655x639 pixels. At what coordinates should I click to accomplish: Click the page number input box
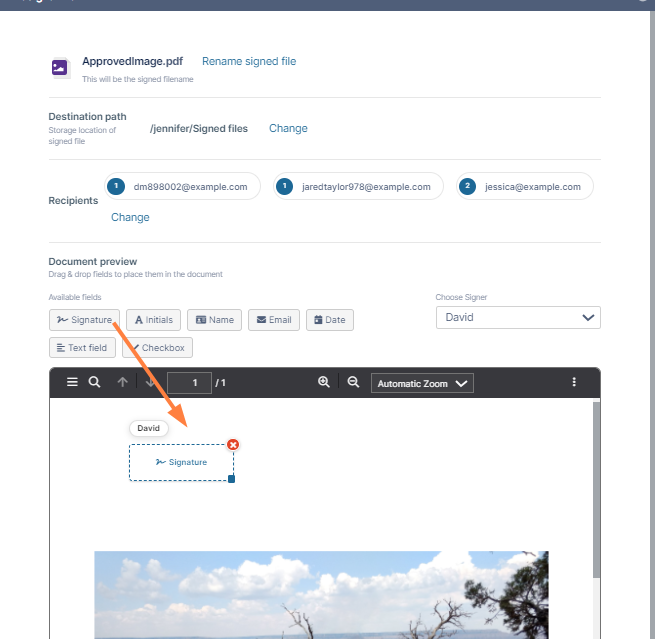pyautogui.click(x=189, y=383)
